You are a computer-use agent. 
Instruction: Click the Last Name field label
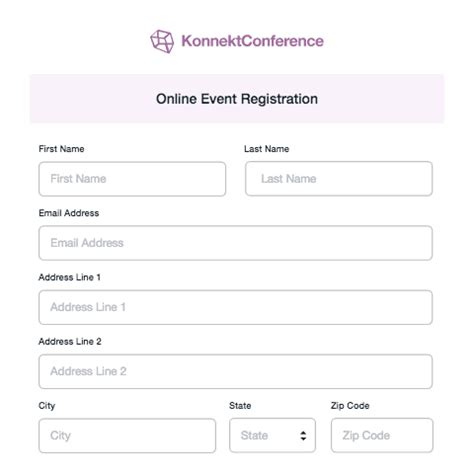point(266,149)
